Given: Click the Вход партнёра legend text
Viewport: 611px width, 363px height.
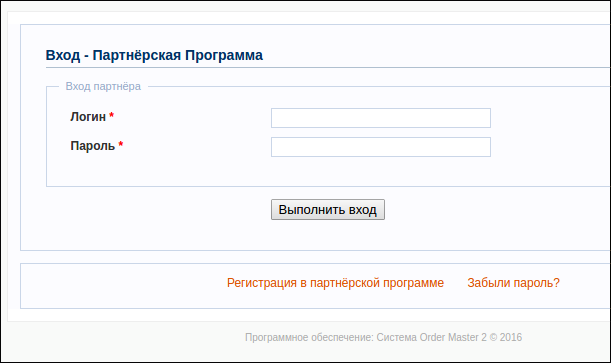Looking at the screenshot, I should click(103, 86).
